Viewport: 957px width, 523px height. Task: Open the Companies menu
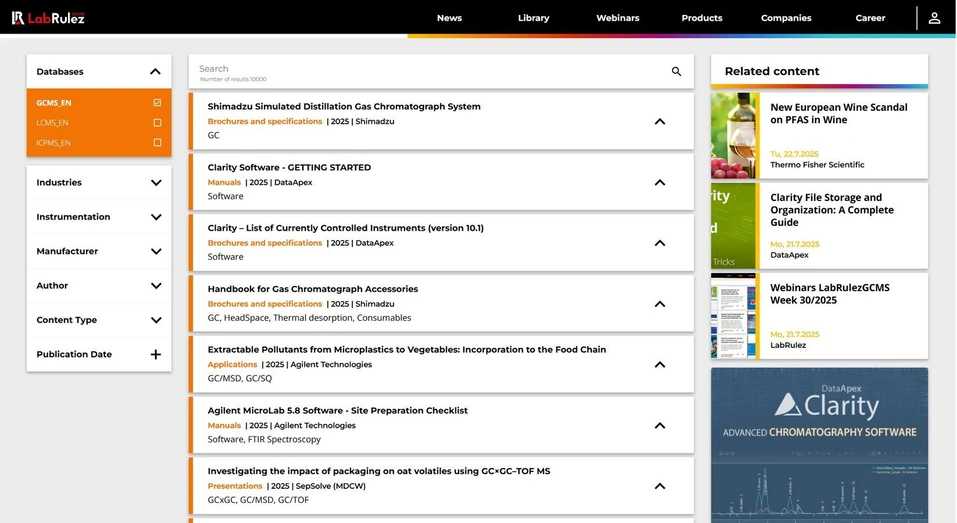(786, 18)
